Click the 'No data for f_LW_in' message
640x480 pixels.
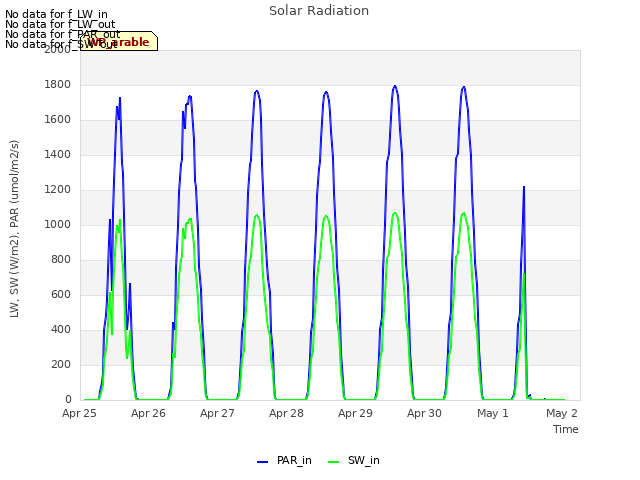click(56, 14)
